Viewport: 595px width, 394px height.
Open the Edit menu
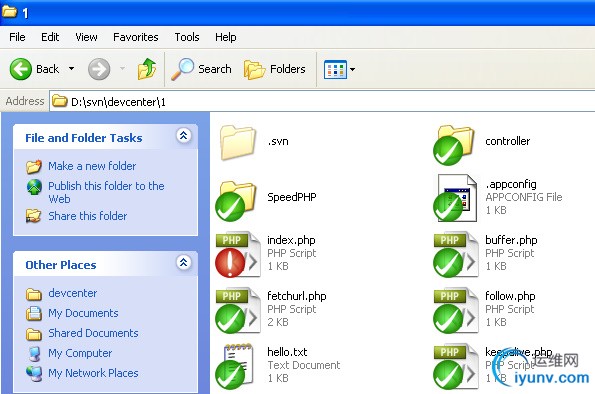pyautogui.click(x=50, y=37)
